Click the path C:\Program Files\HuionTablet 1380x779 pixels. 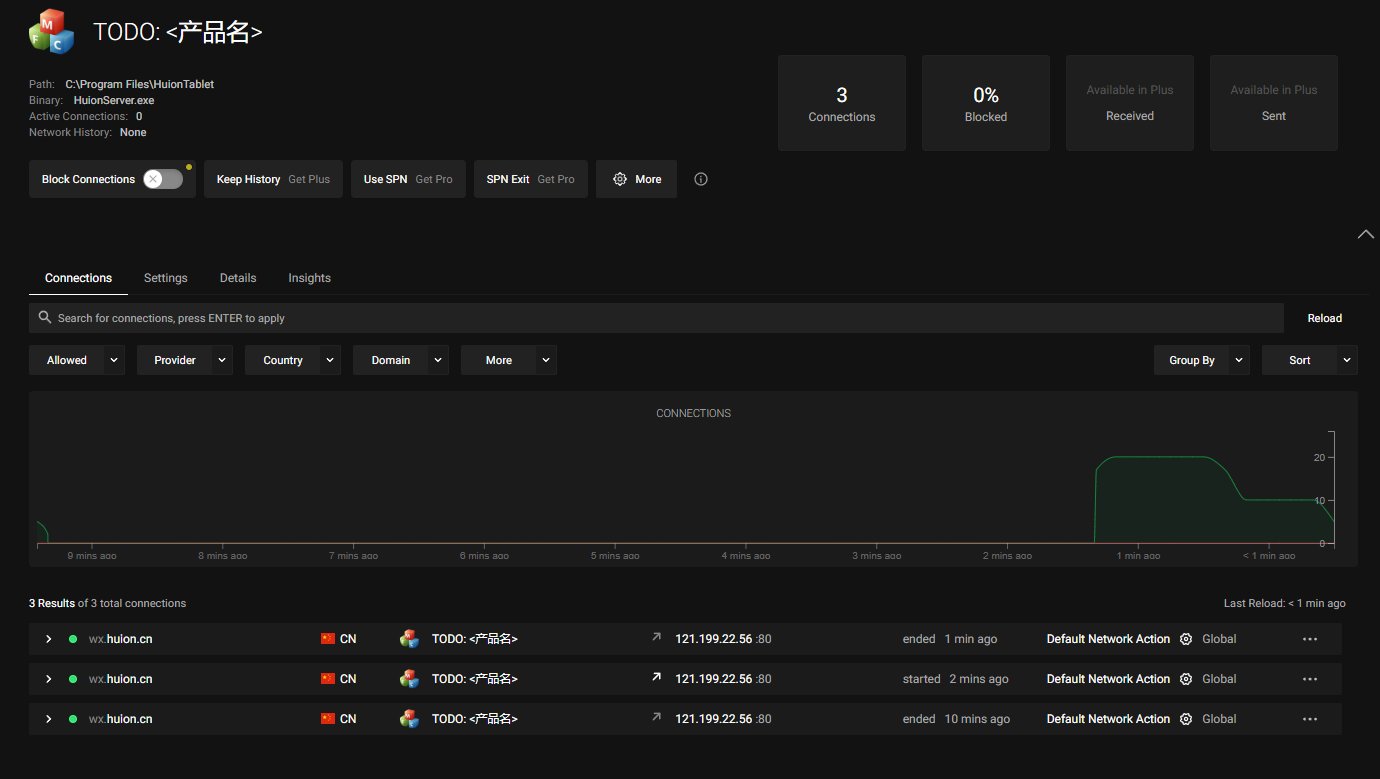coord(140,84)
